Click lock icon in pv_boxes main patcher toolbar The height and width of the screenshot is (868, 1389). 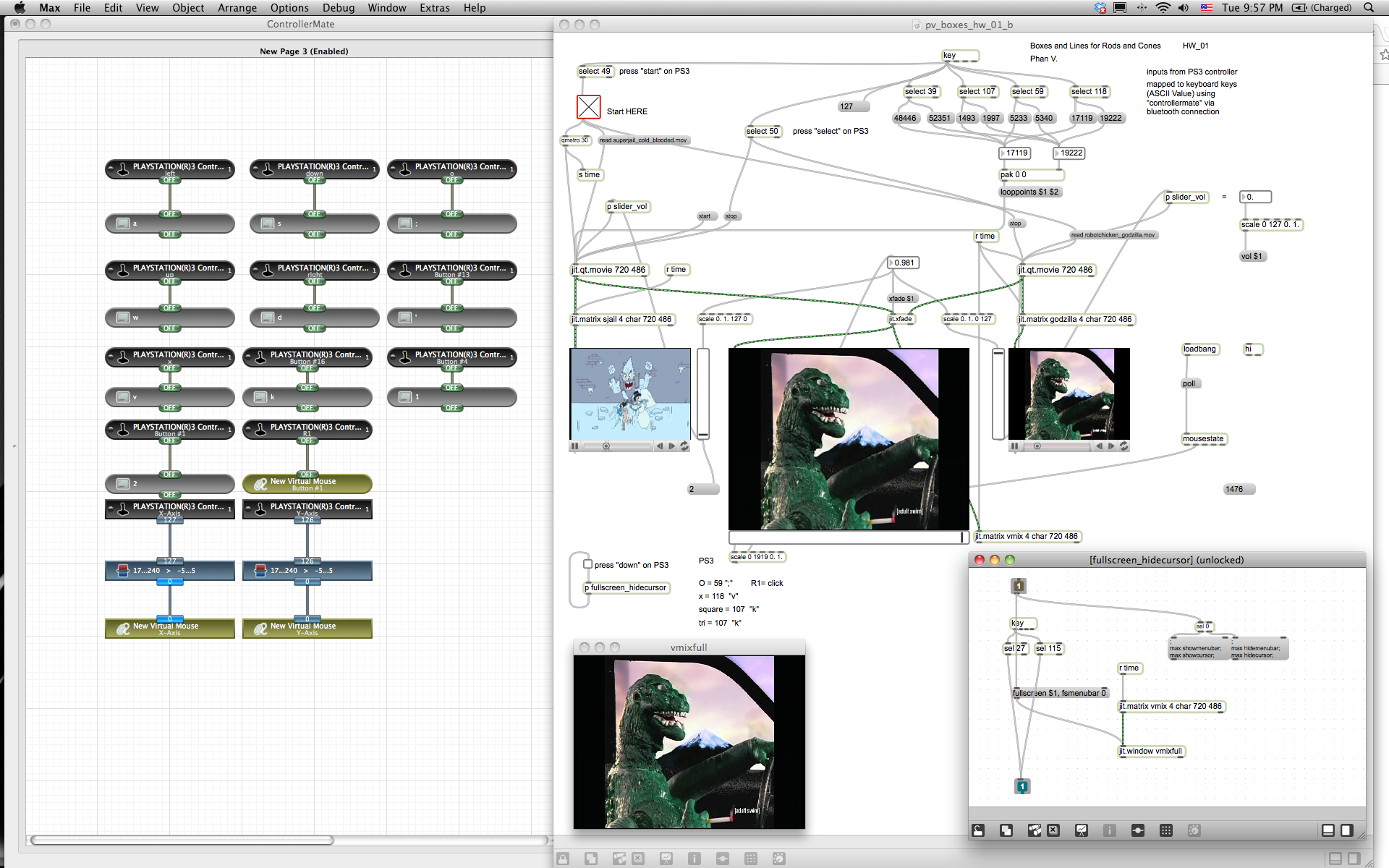[563, 859]
